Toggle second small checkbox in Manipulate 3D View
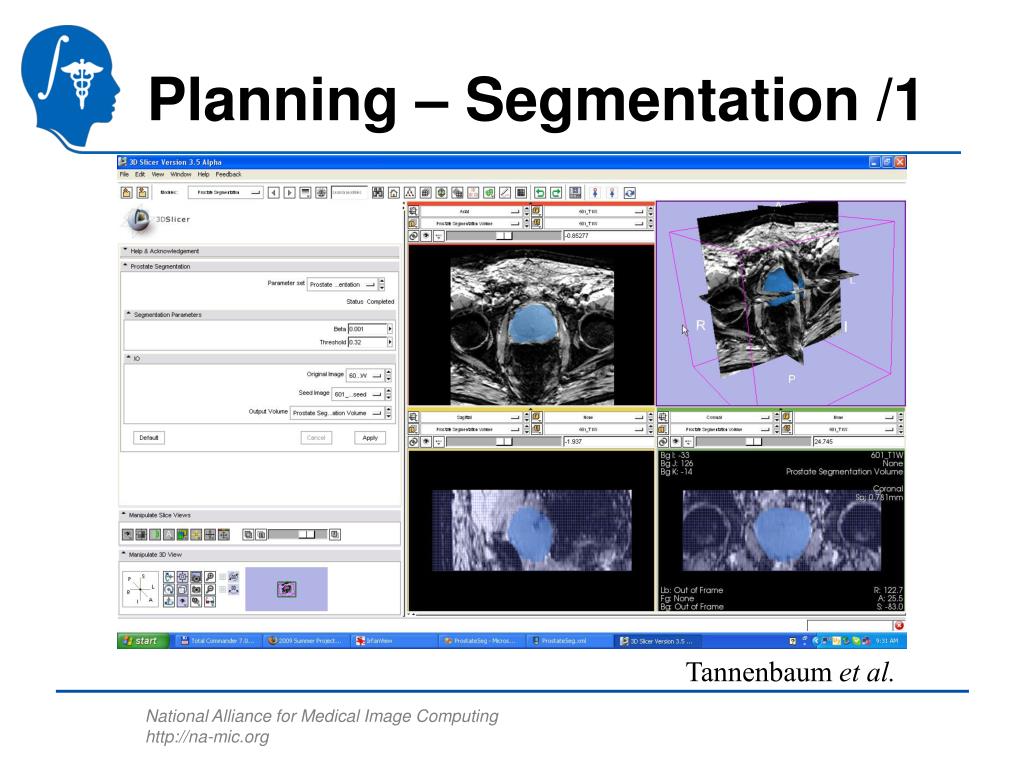The height and width of the screenshot is (768, 1024). pyautogui.click(x=222, y=590)
